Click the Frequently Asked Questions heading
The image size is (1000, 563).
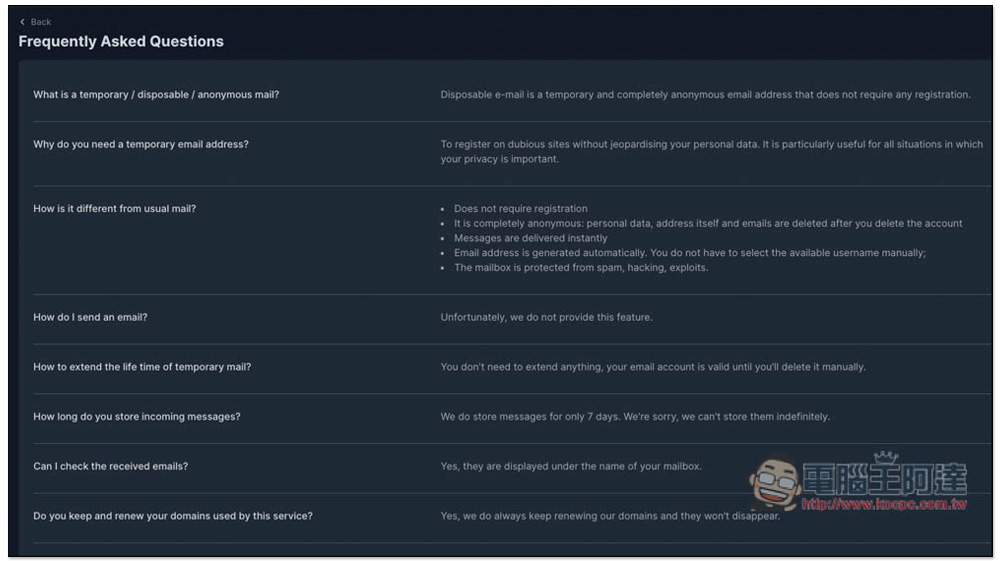click(x=121, y=41)
